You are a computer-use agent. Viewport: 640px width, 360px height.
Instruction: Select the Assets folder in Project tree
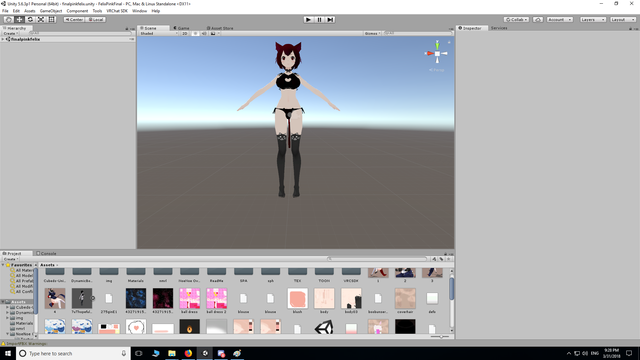[x=18, y=302]
